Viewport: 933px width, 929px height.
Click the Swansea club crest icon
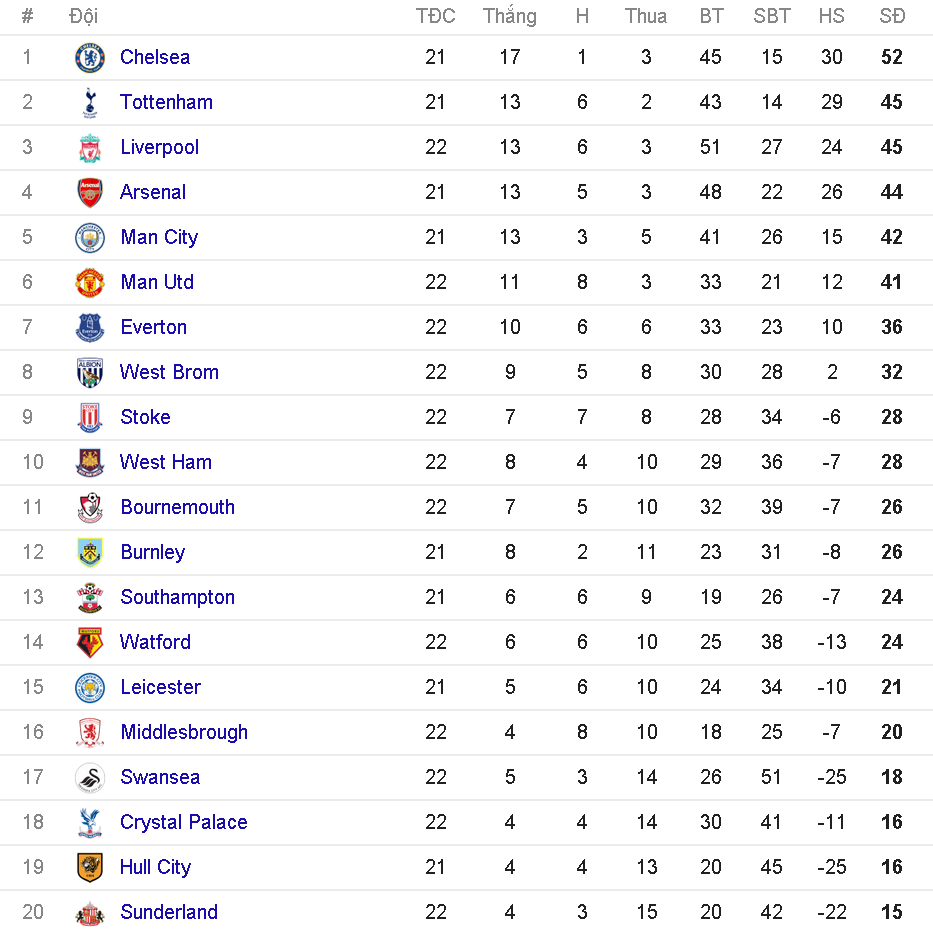(x=90, y=778)
